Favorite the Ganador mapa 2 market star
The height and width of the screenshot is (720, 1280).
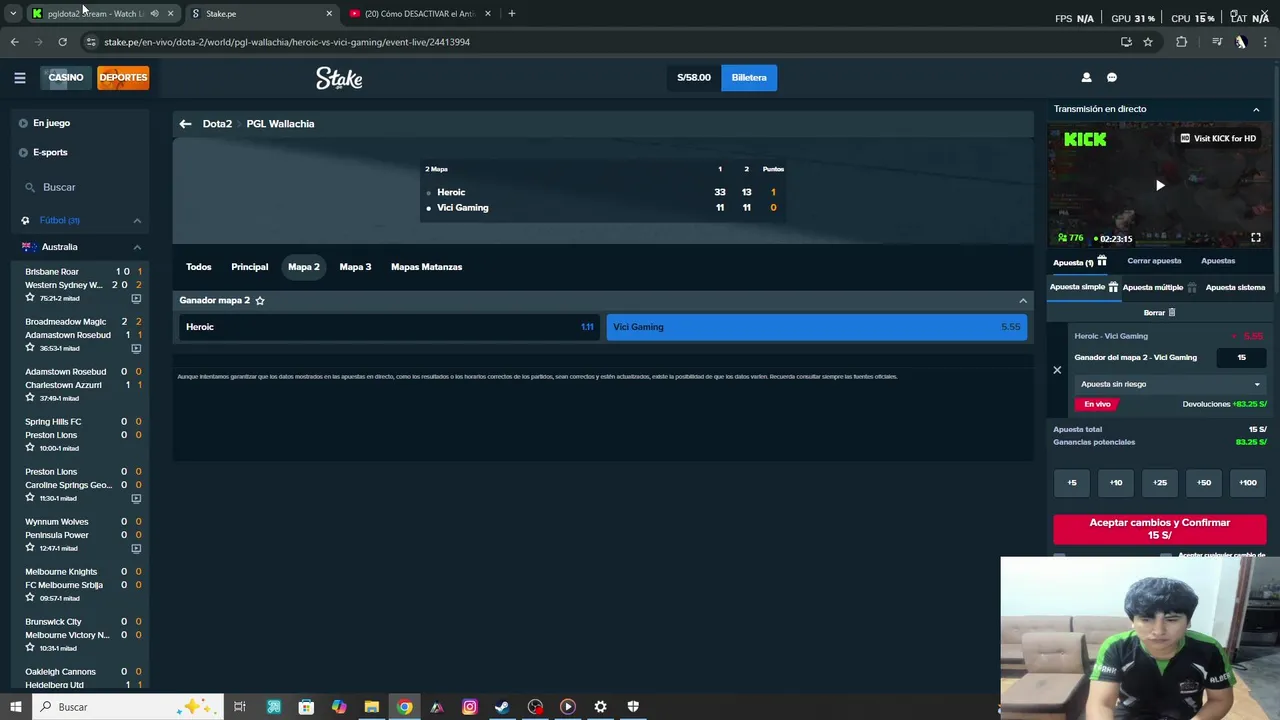(260, 300)
